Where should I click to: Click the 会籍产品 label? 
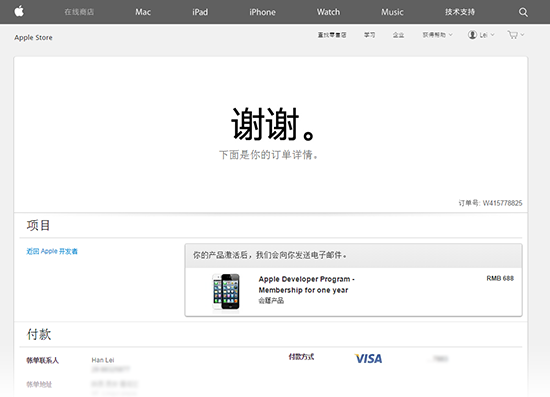tap(271, 301)
